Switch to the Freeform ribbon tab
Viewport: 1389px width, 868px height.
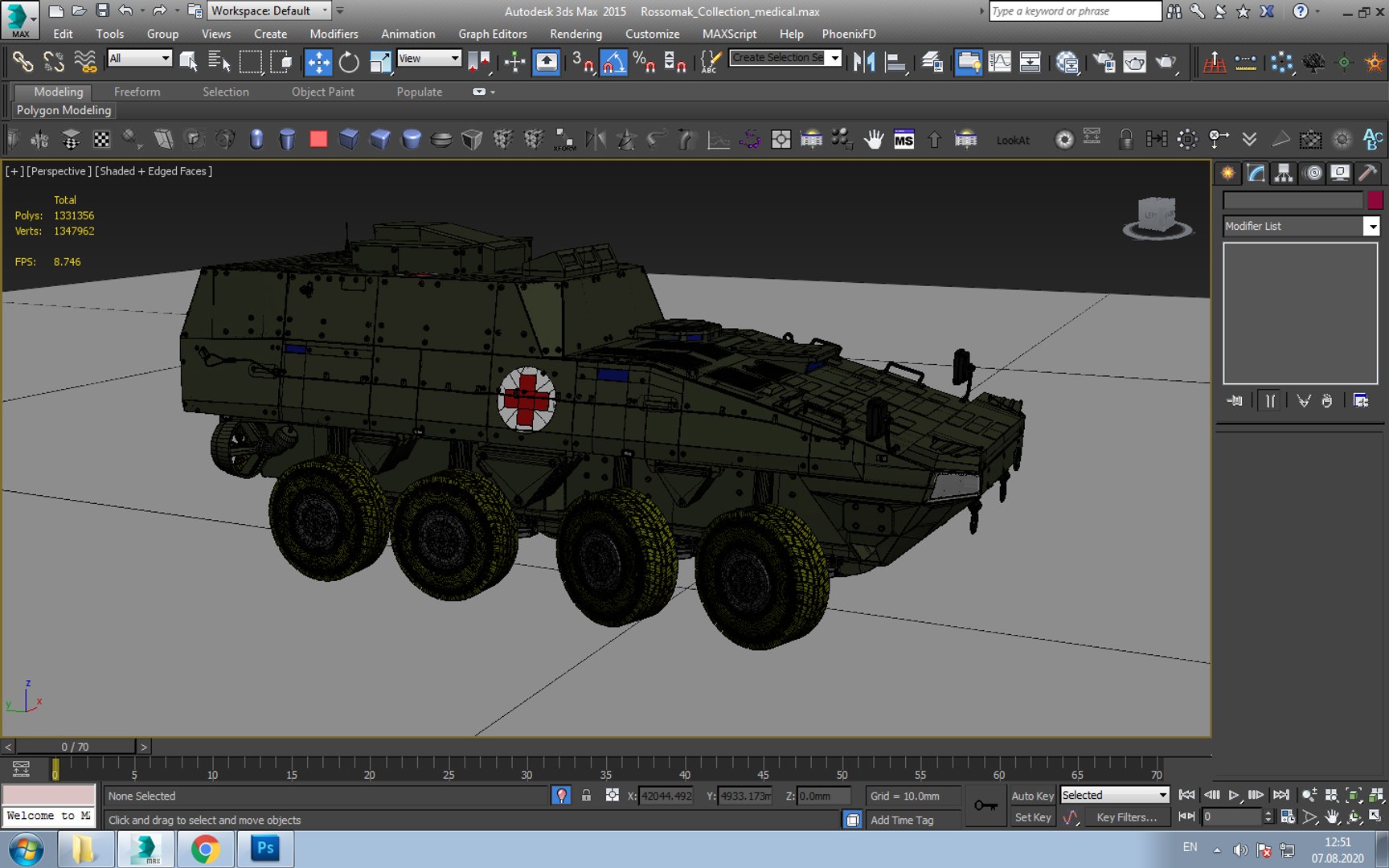[x=137, y=92]
